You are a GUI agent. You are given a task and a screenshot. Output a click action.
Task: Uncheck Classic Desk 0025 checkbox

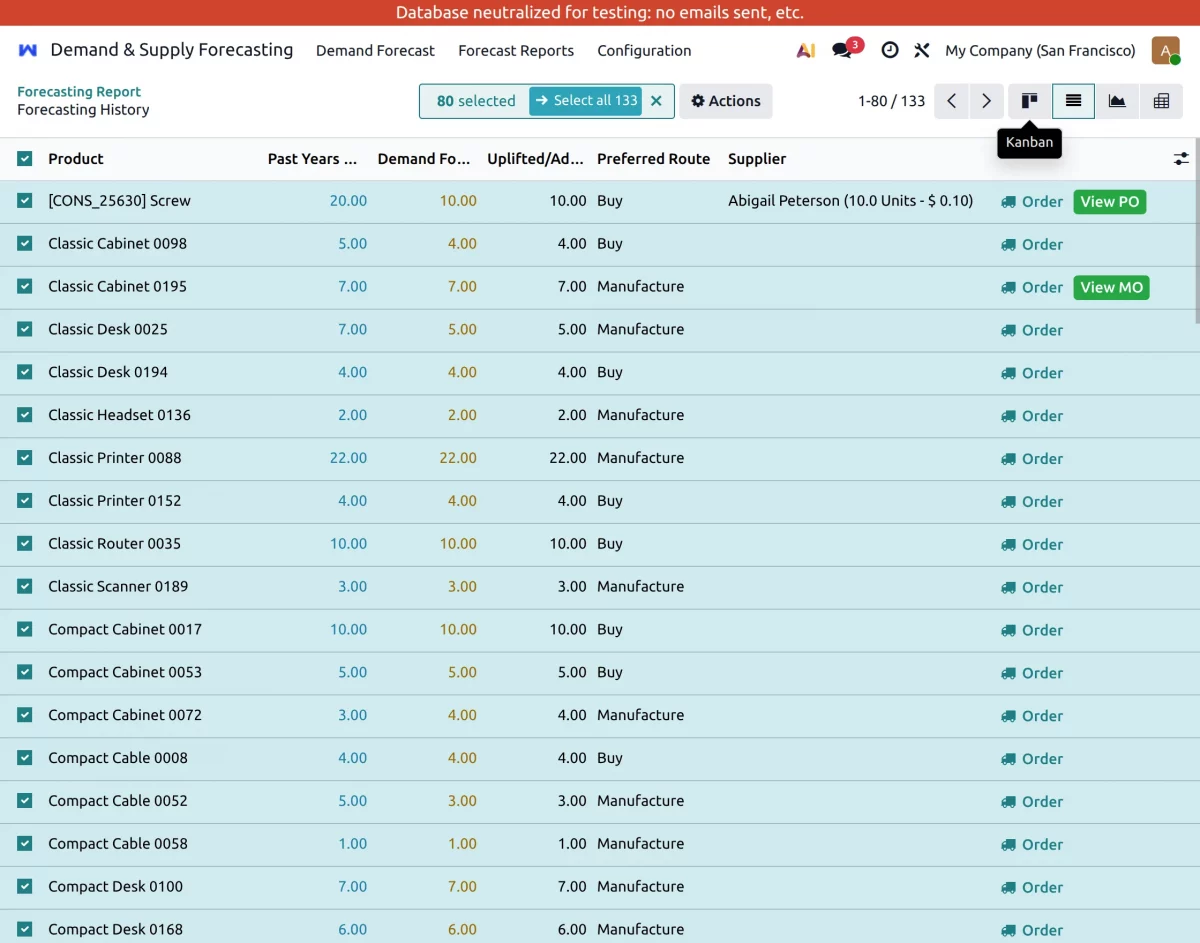pyautogui.click(x=25, y=329)
